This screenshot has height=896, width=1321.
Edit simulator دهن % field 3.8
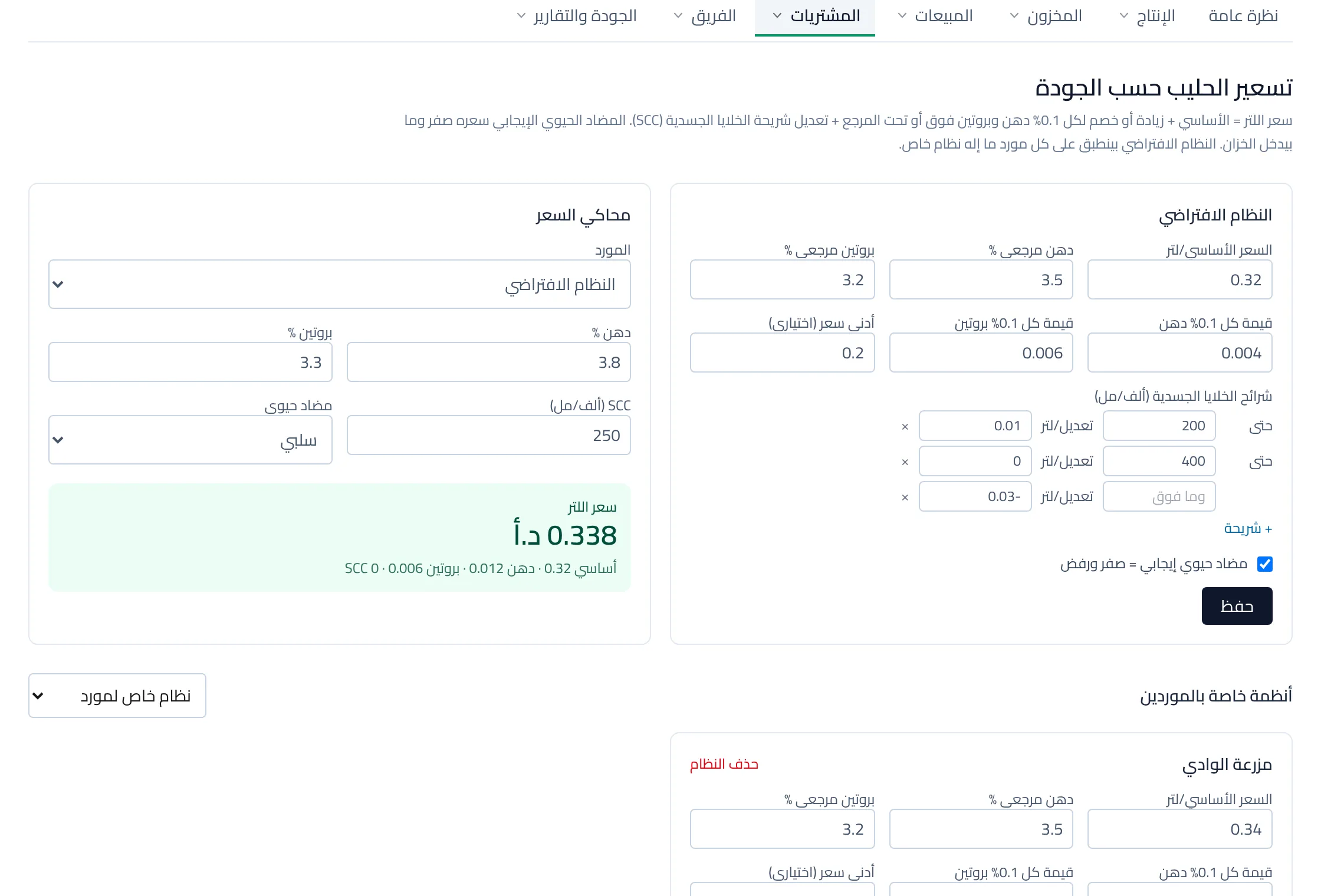(489, 362)
